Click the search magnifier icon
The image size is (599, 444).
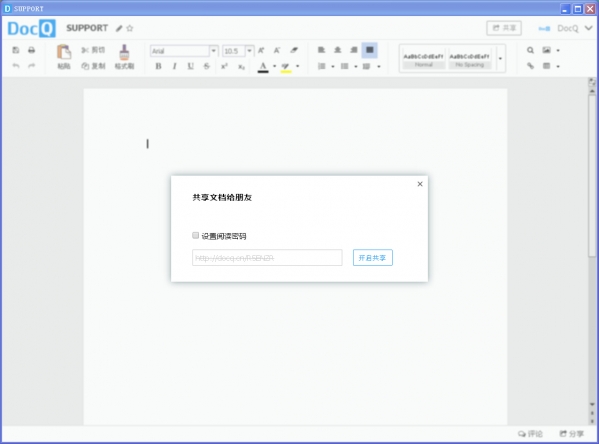tap(530, 50)
